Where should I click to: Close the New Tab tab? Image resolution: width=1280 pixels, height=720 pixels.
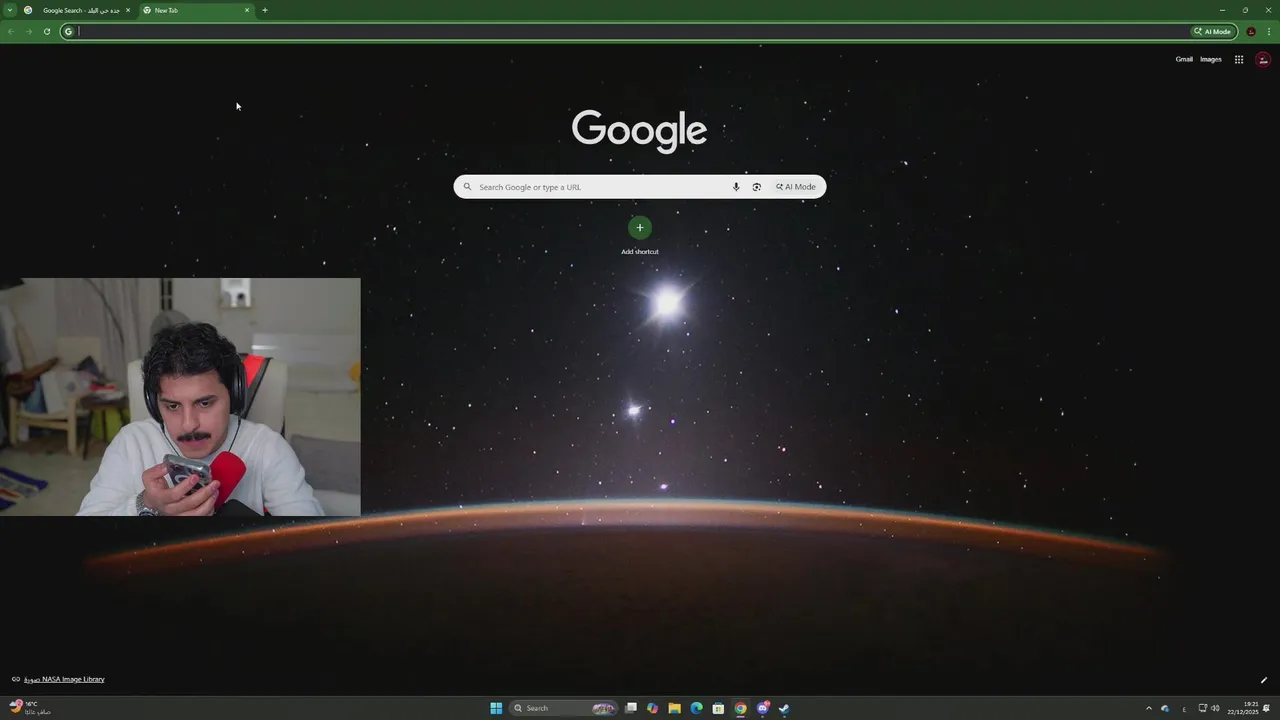pyautogui.click(x=247, y=10)
